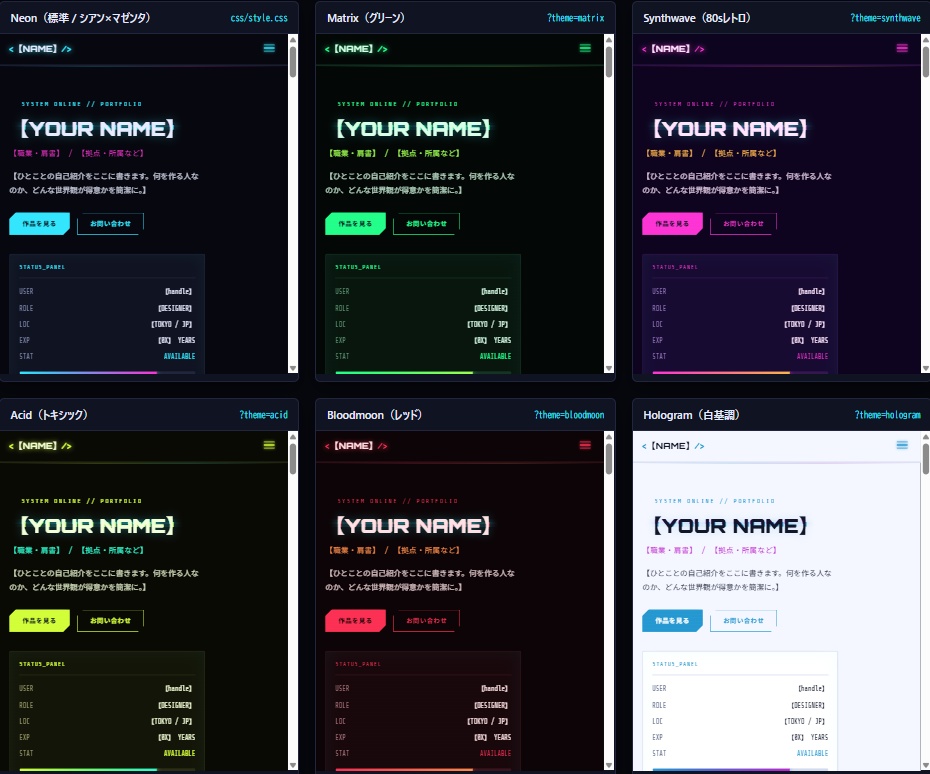Open the css/style.css link

pyautogui.click(x=259, y=18)
